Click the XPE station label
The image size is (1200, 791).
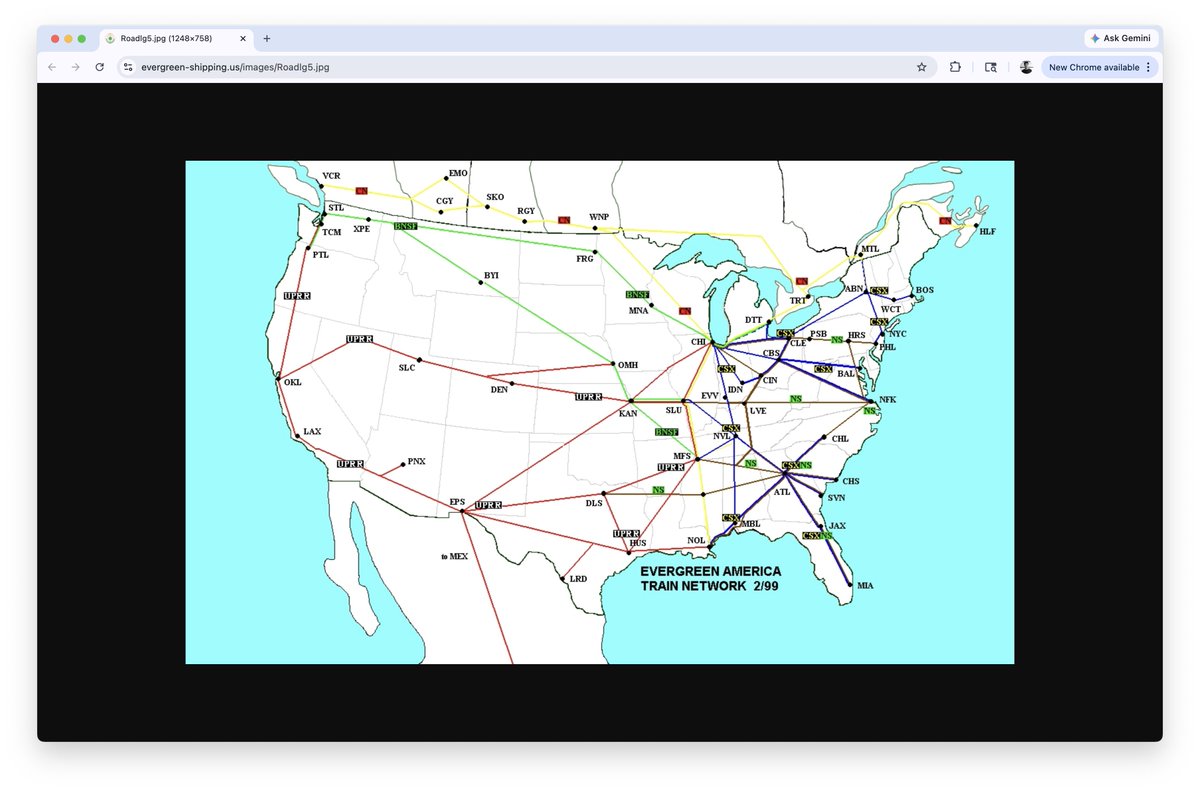[x=361, y=229]
